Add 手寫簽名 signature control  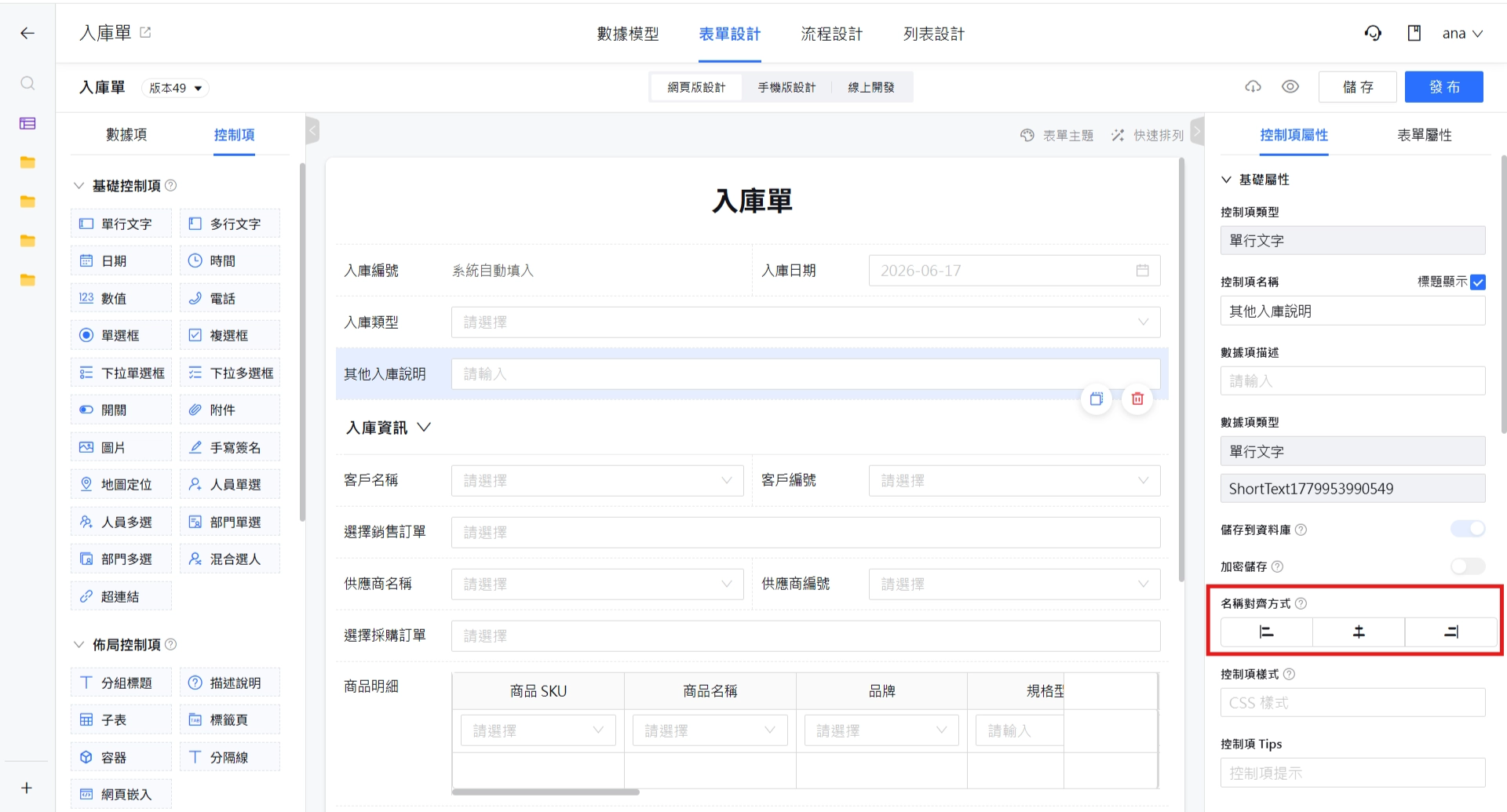(230, 447)
